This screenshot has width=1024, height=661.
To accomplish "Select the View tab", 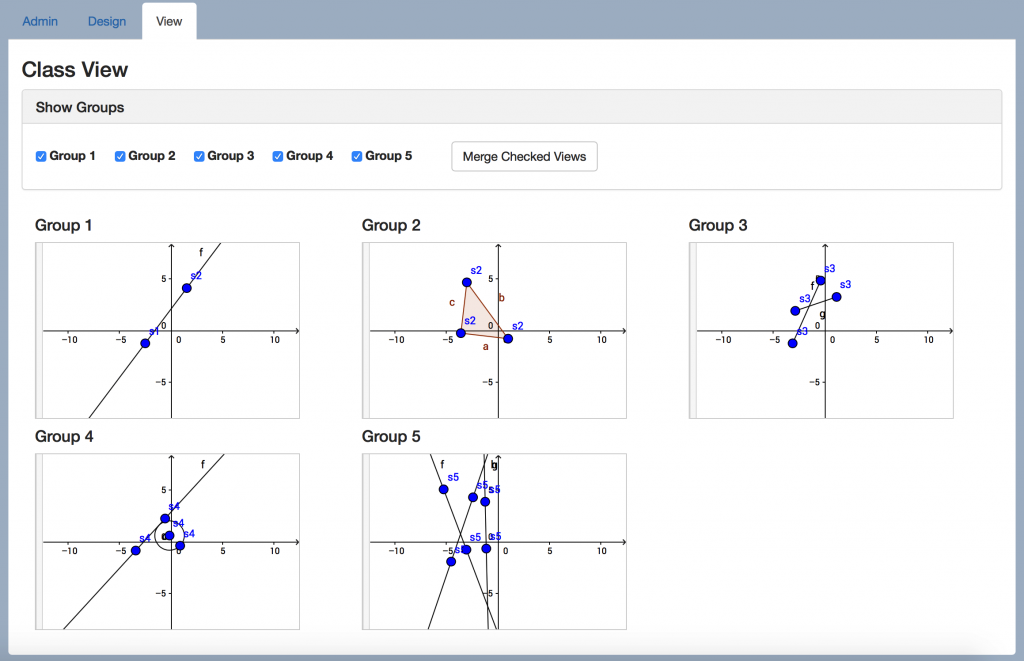I will pos(168,21).
